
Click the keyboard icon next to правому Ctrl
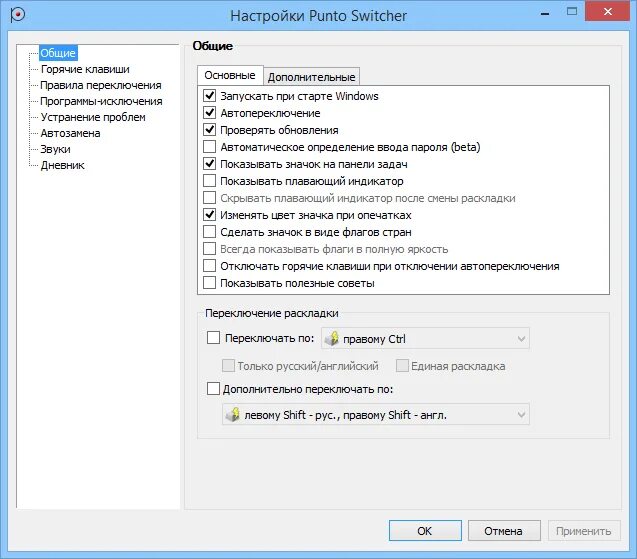click(332, 338)
